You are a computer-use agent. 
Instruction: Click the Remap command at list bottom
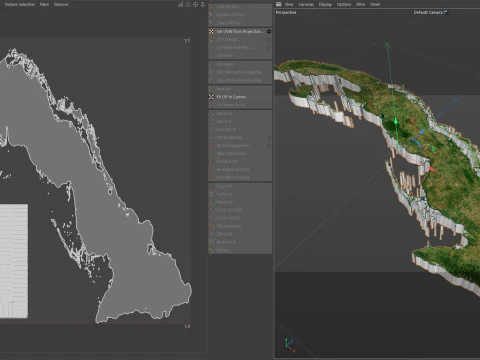[240, 250]
